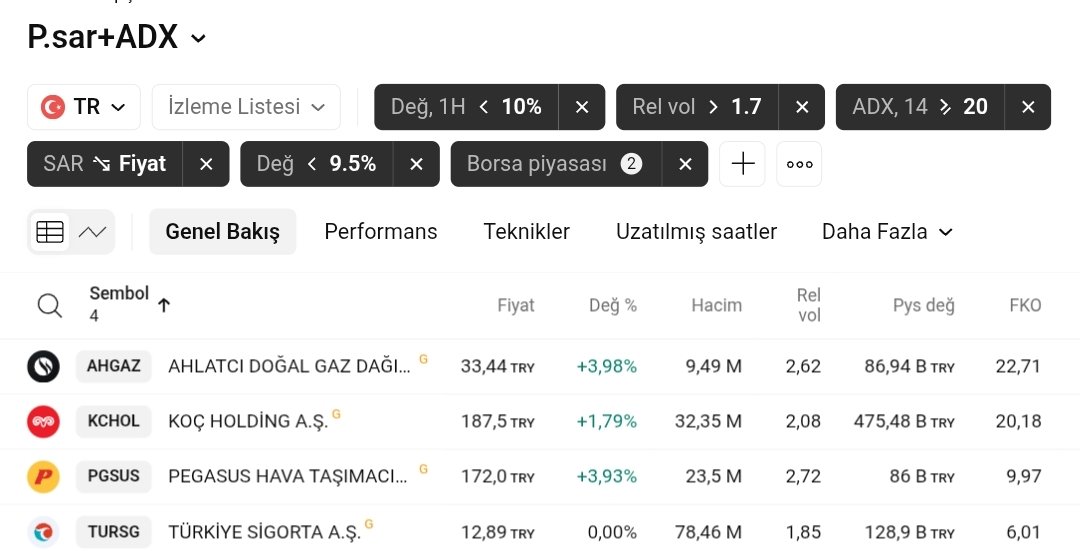Click the search magnifier icon
This screenshot has height=551, width=1080.
click(50, 305)
